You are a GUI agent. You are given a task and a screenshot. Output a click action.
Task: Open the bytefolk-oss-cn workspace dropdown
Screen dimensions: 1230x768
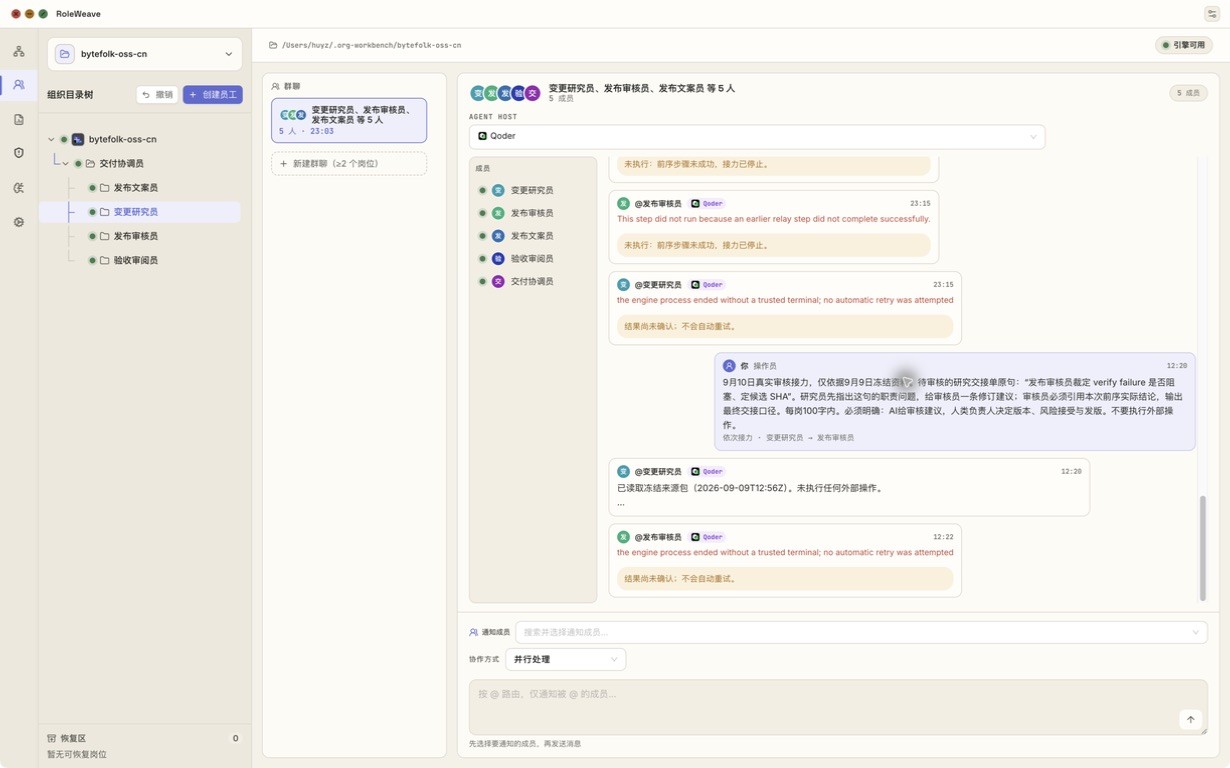[145, 54]
